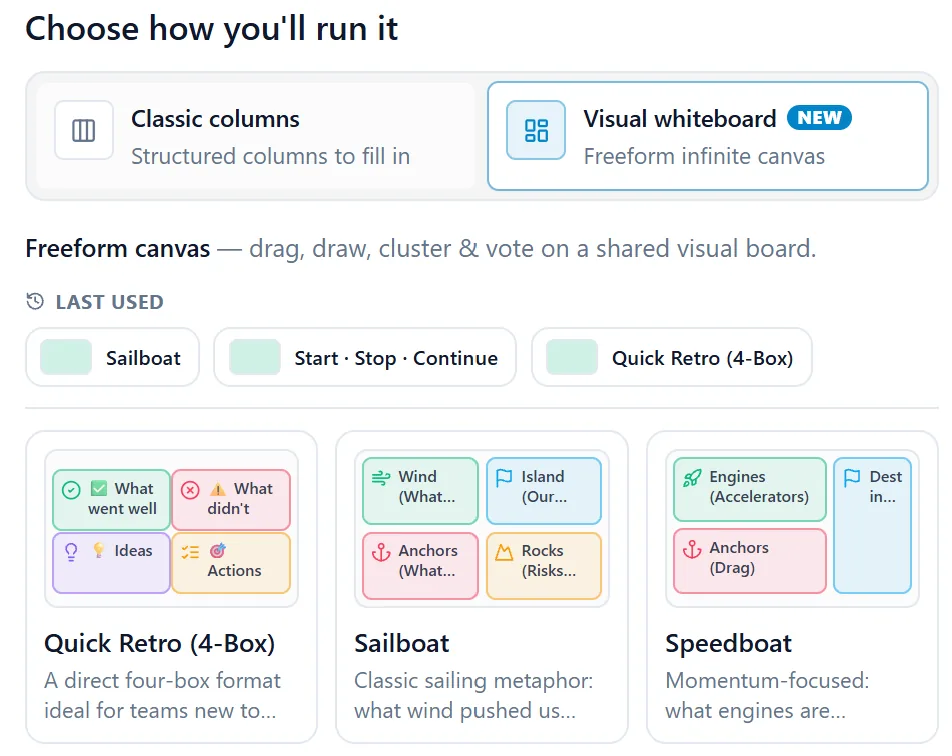Click the columns icon for Classic columns
Viewport: 952px width, 756px height.
(84, 131)
